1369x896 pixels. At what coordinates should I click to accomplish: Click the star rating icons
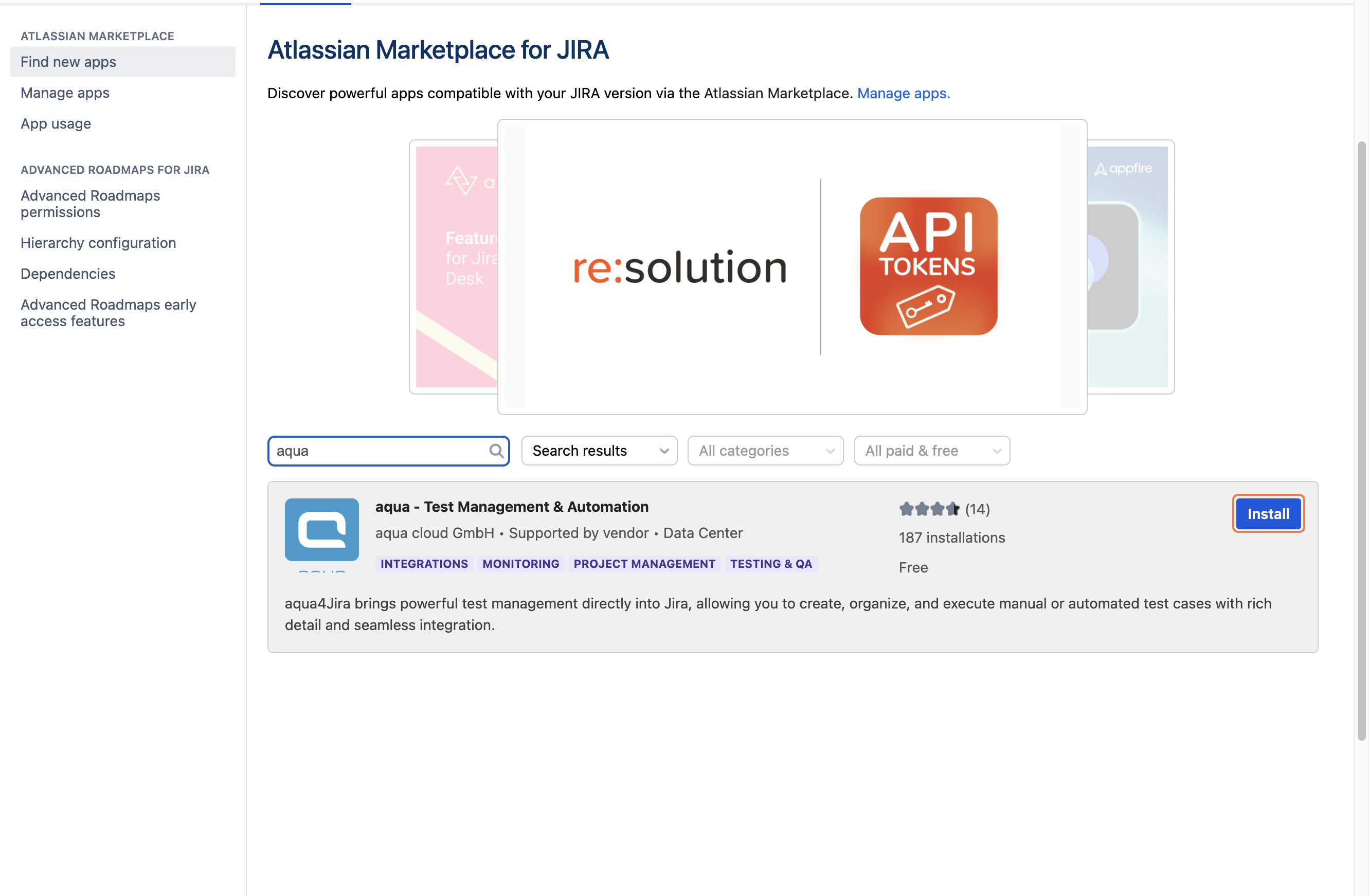pyautogui.click(x=929, y=509)
